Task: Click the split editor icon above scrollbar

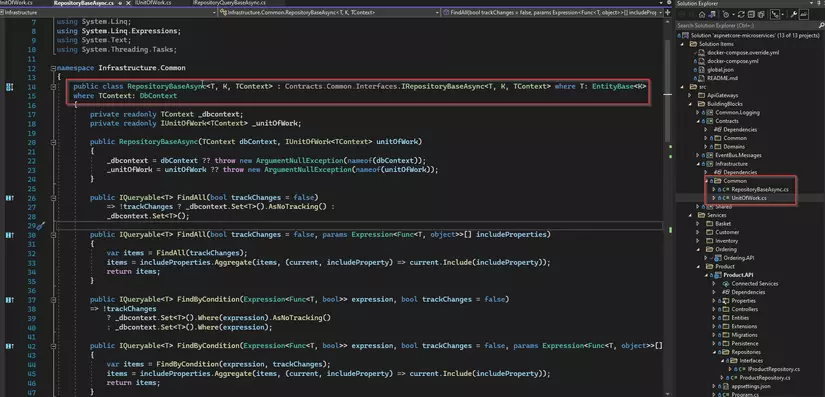Action: pyautogui.click(x=668, y=12)
